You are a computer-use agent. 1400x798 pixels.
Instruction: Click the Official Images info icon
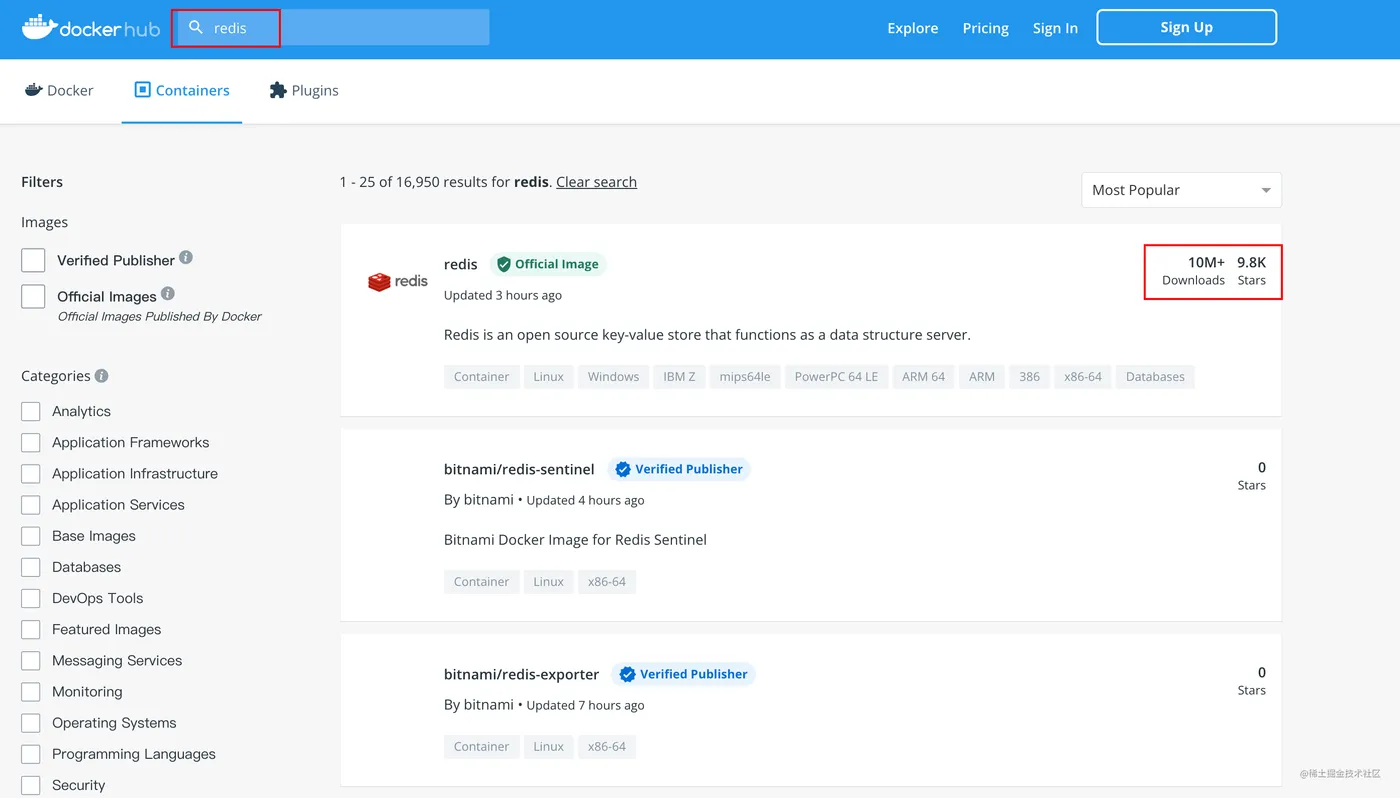coord(168,293)
